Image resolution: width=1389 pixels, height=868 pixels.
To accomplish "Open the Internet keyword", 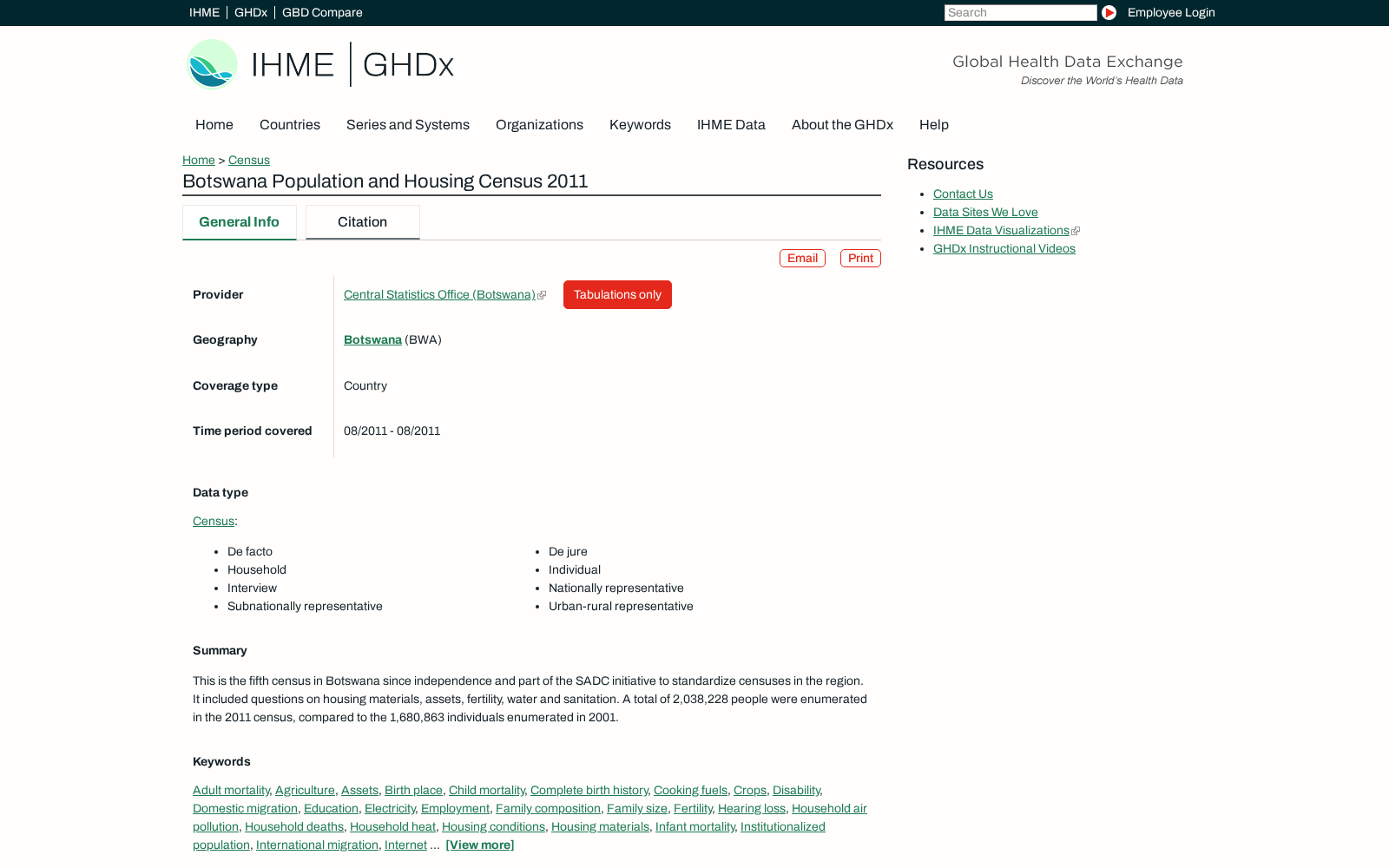I will (405, 845).
